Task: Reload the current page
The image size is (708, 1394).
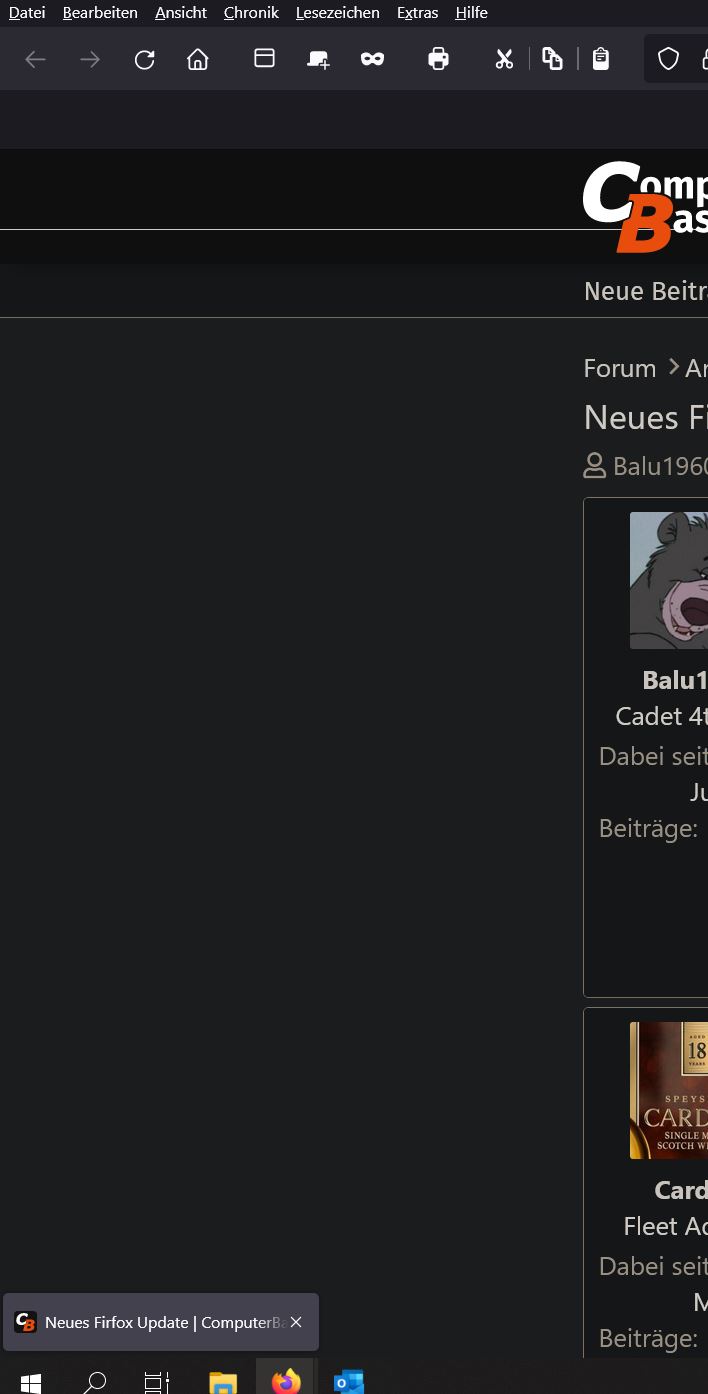Action: pyautogui.click(x=145, y=60)
